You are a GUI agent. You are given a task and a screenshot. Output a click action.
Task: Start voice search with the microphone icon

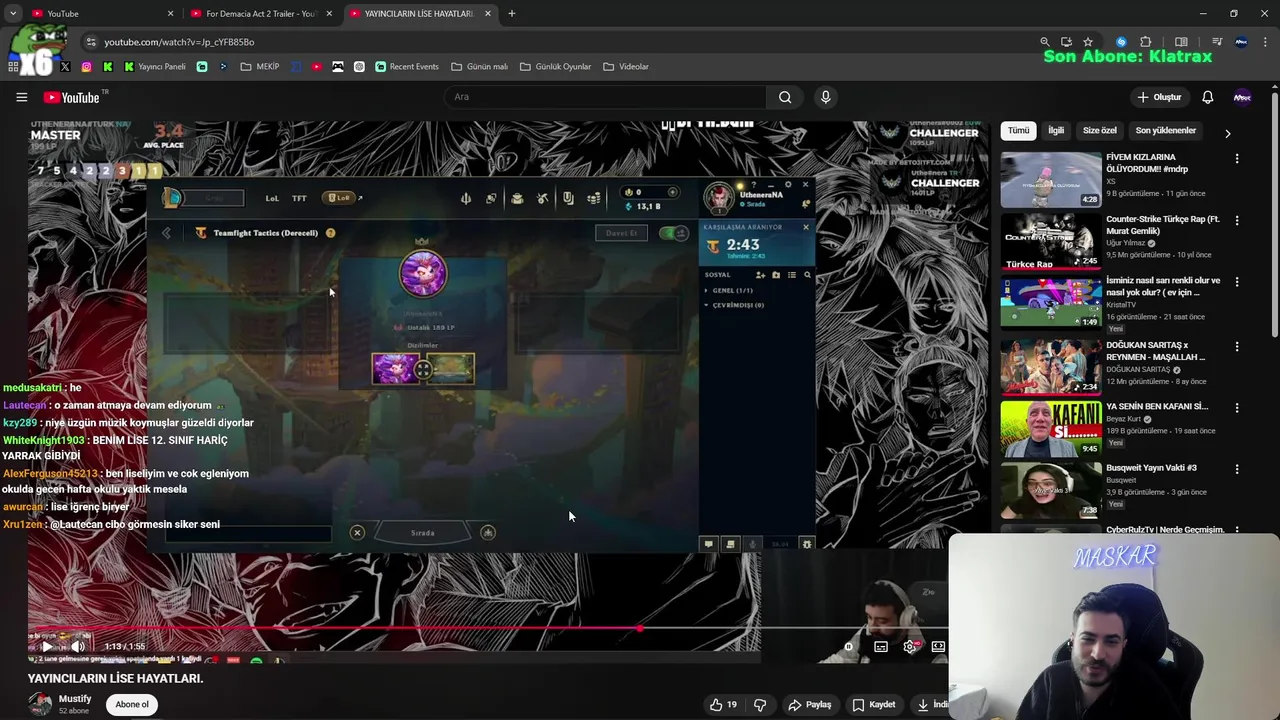click(825, 97)
